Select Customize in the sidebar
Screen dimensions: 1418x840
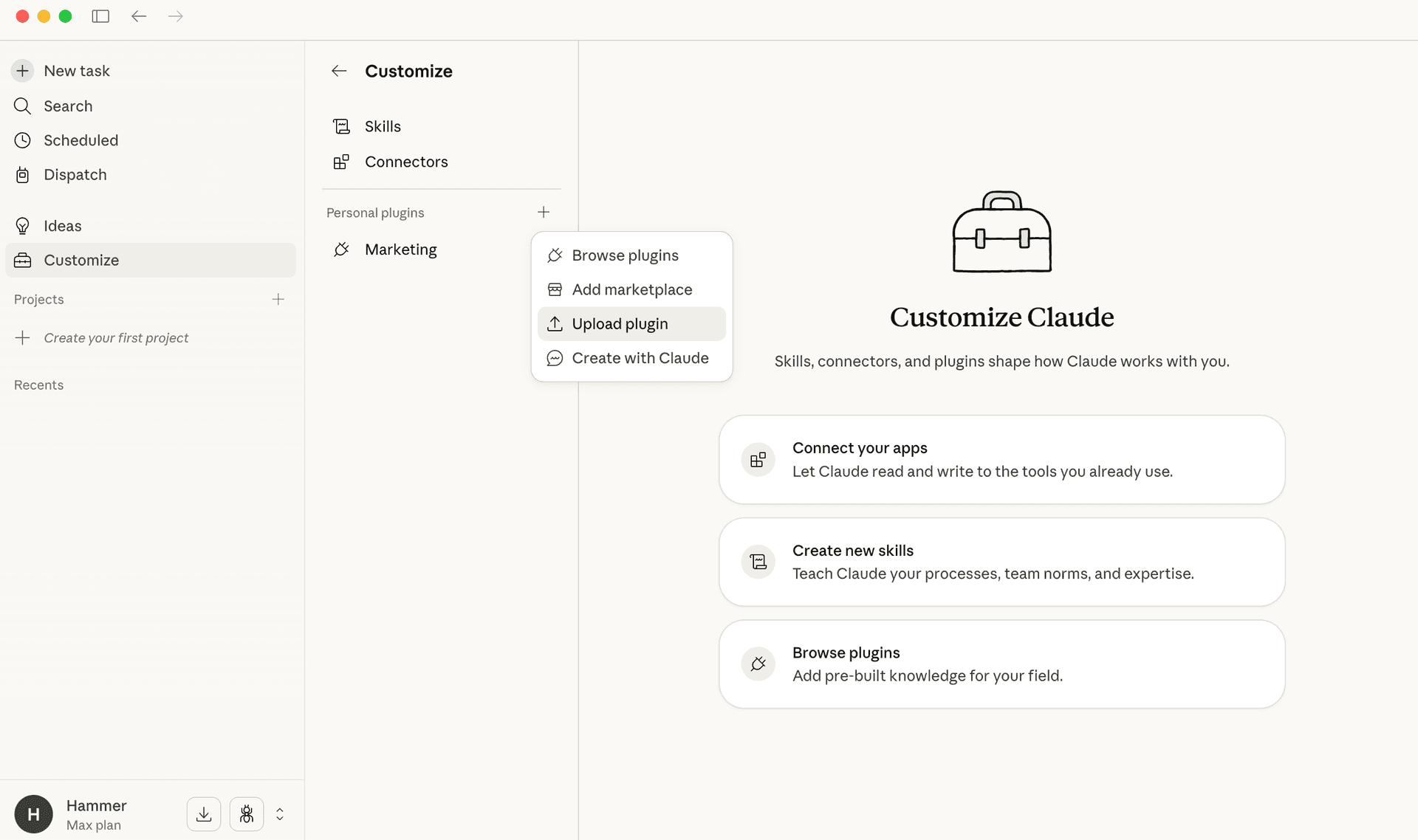pos(151,260)
